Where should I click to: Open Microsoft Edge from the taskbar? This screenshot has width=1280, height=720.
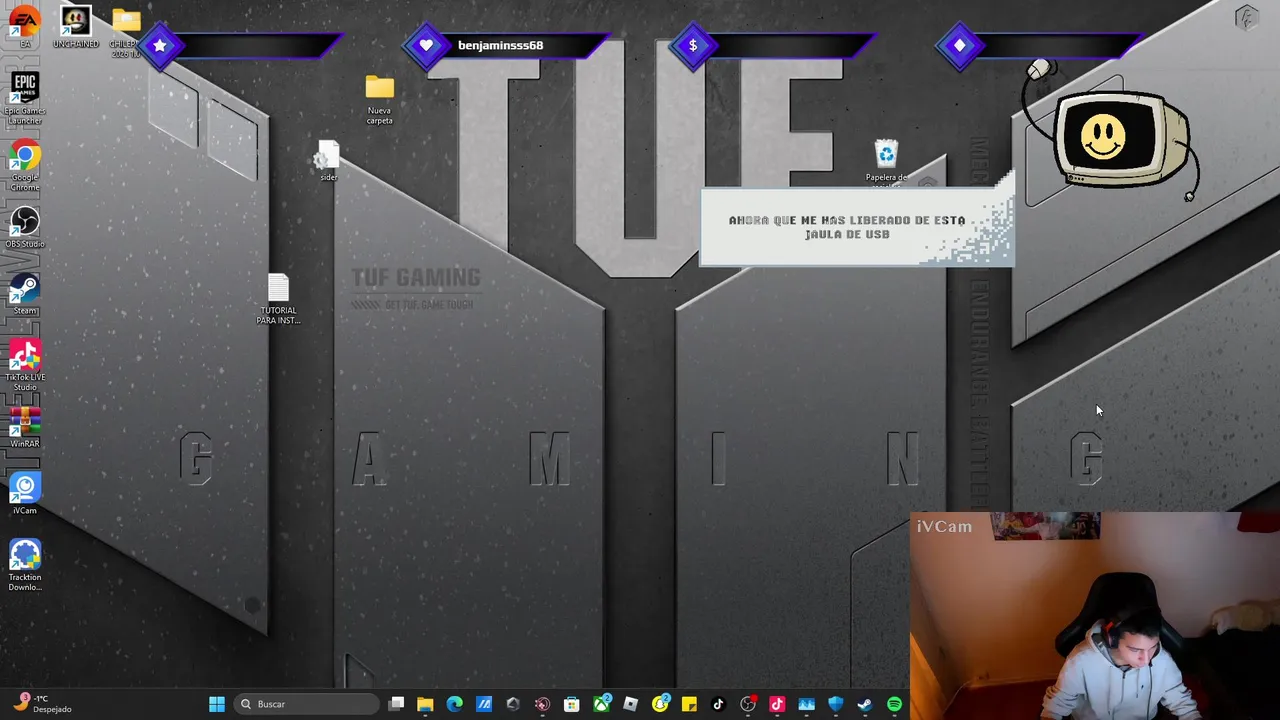pyautogui.click(x=455, y=704)
